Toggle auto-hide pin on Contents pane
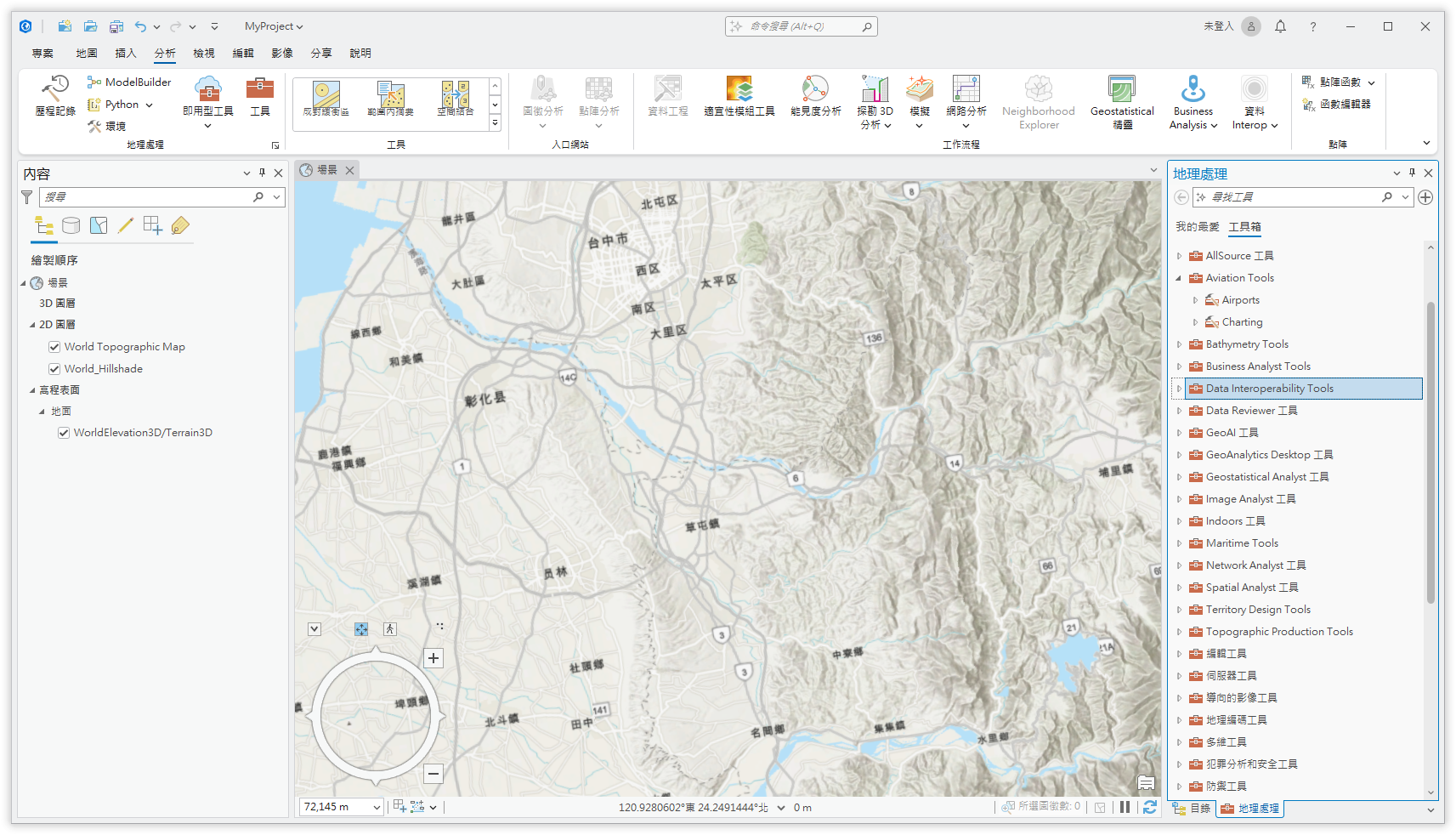 [262, 173]
